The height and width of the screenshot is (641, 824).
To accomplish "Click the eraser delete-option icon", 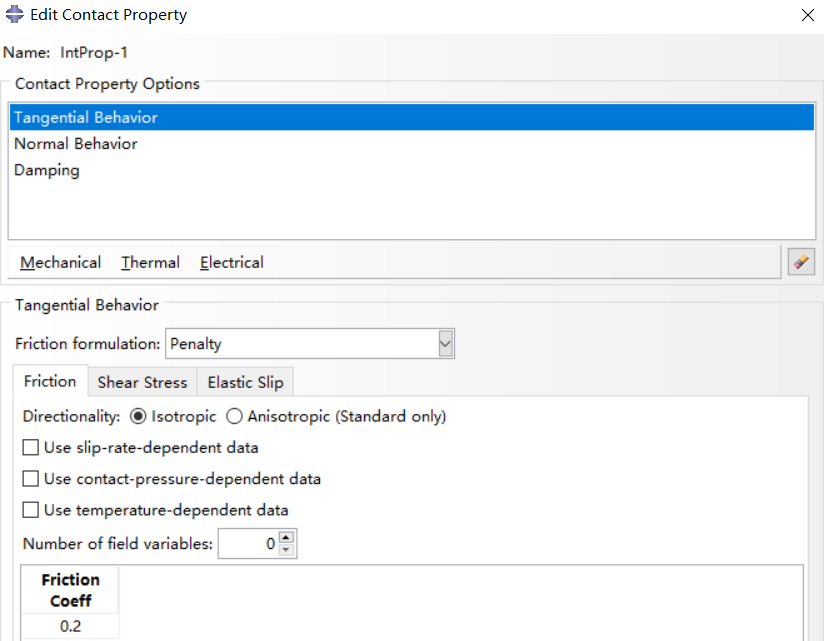I will click(x=801, y=261).
